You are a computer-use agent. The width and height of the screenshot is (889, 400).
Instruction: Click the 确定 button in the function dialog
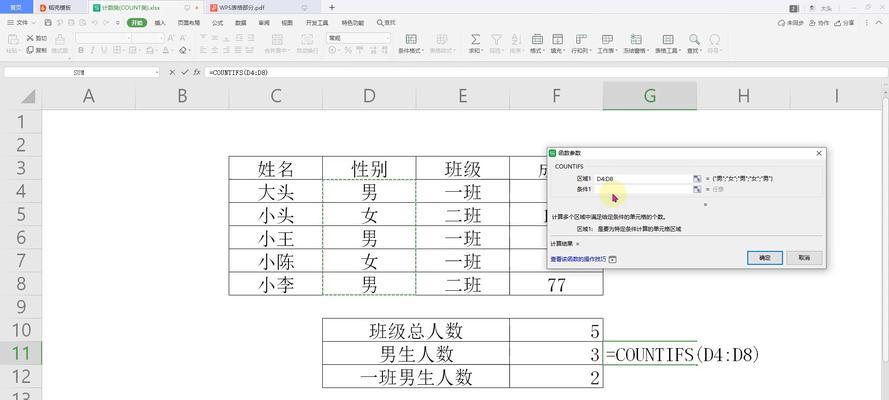pyautogui.click(x=765, y=258)
